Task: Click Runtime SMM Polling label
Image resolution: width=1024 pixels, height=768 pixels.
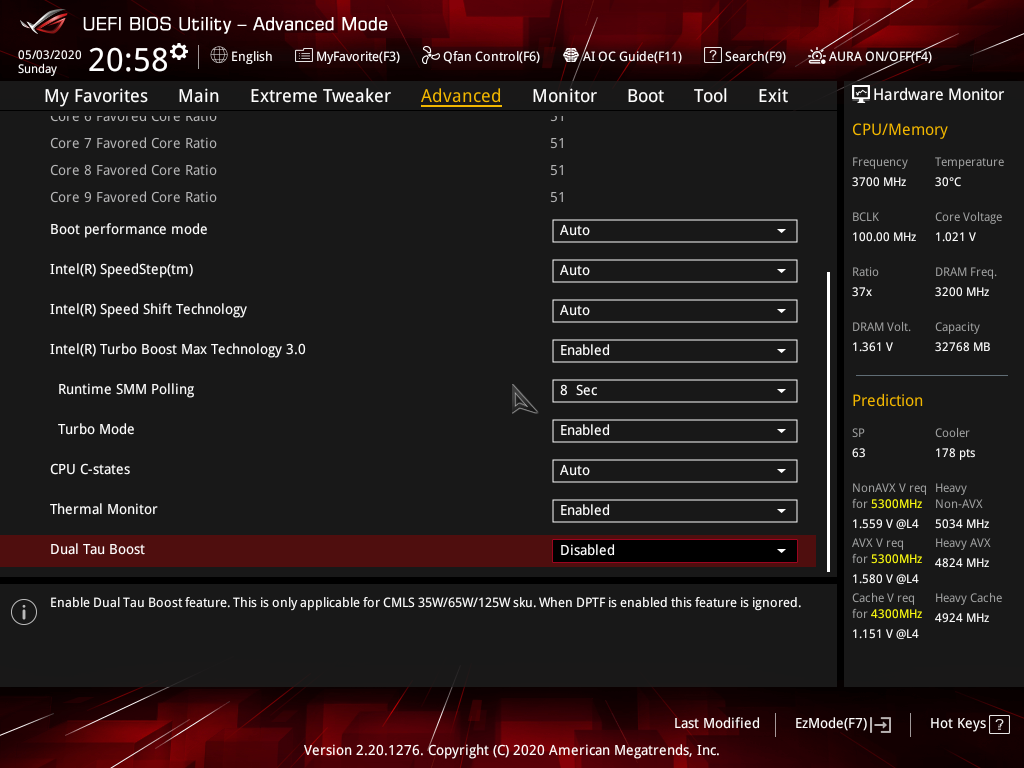Action: (126, 389)
